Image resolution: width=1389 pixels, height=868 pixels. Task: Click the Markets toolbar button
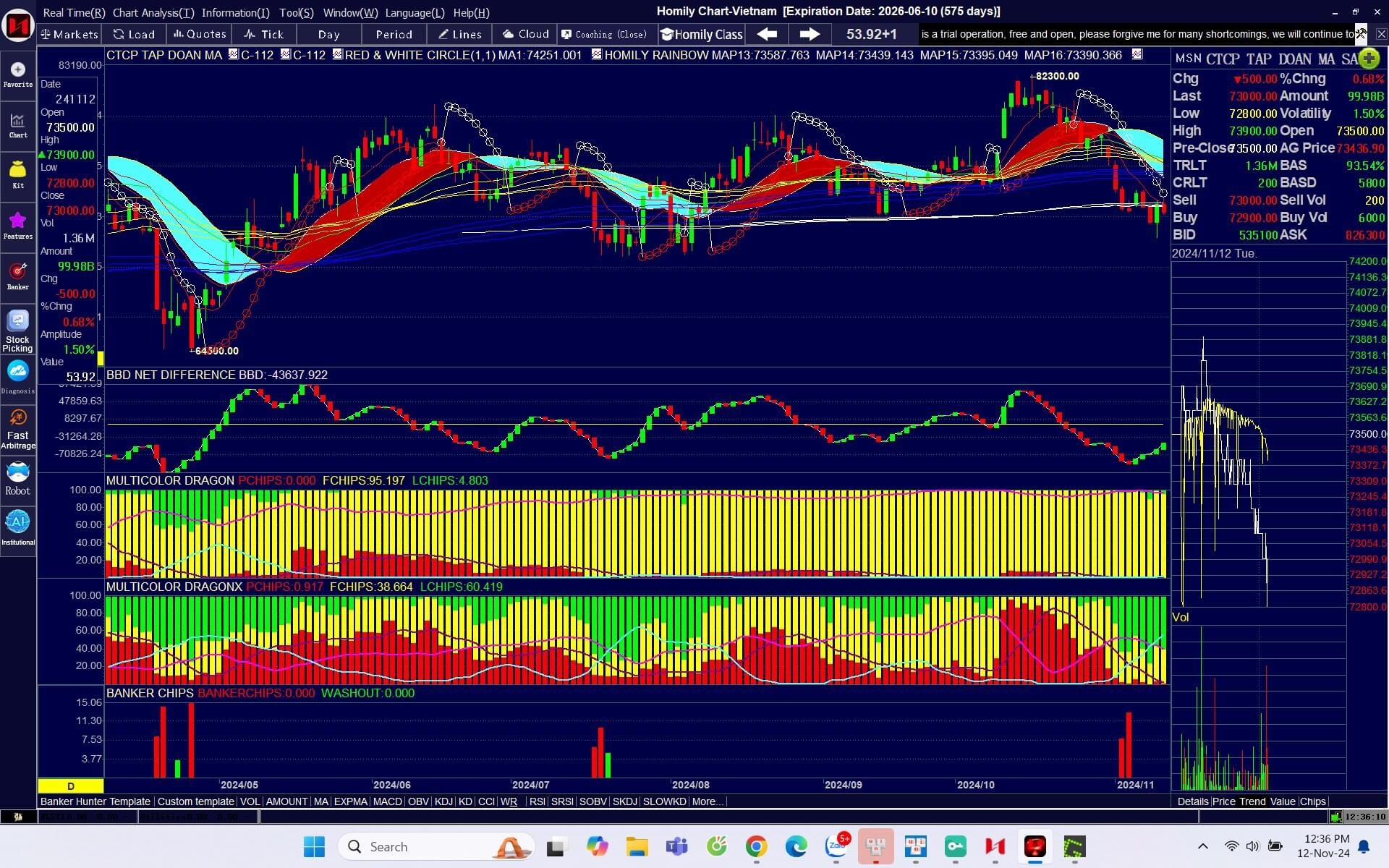pos(69,34)
